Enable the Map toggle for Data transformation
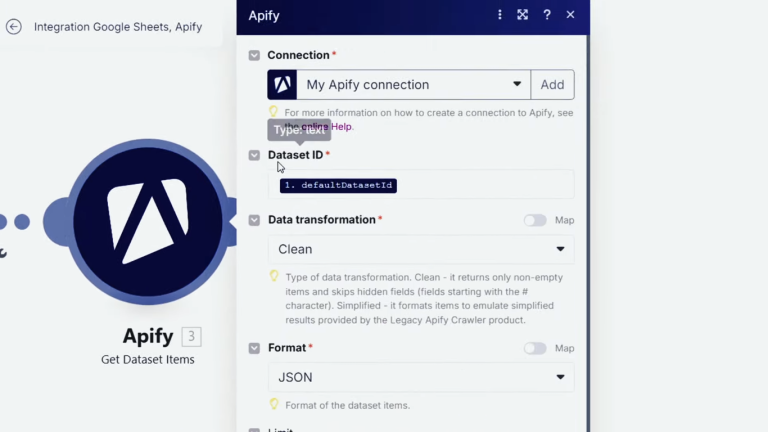 [x=535, y=220]
